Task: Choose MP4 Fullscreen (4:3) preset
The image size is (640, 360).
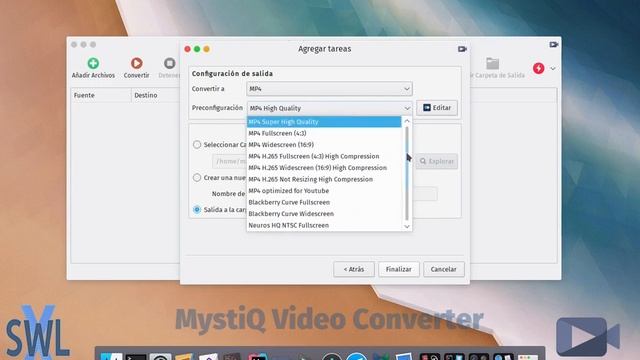Action: click(x=324, y=133)
